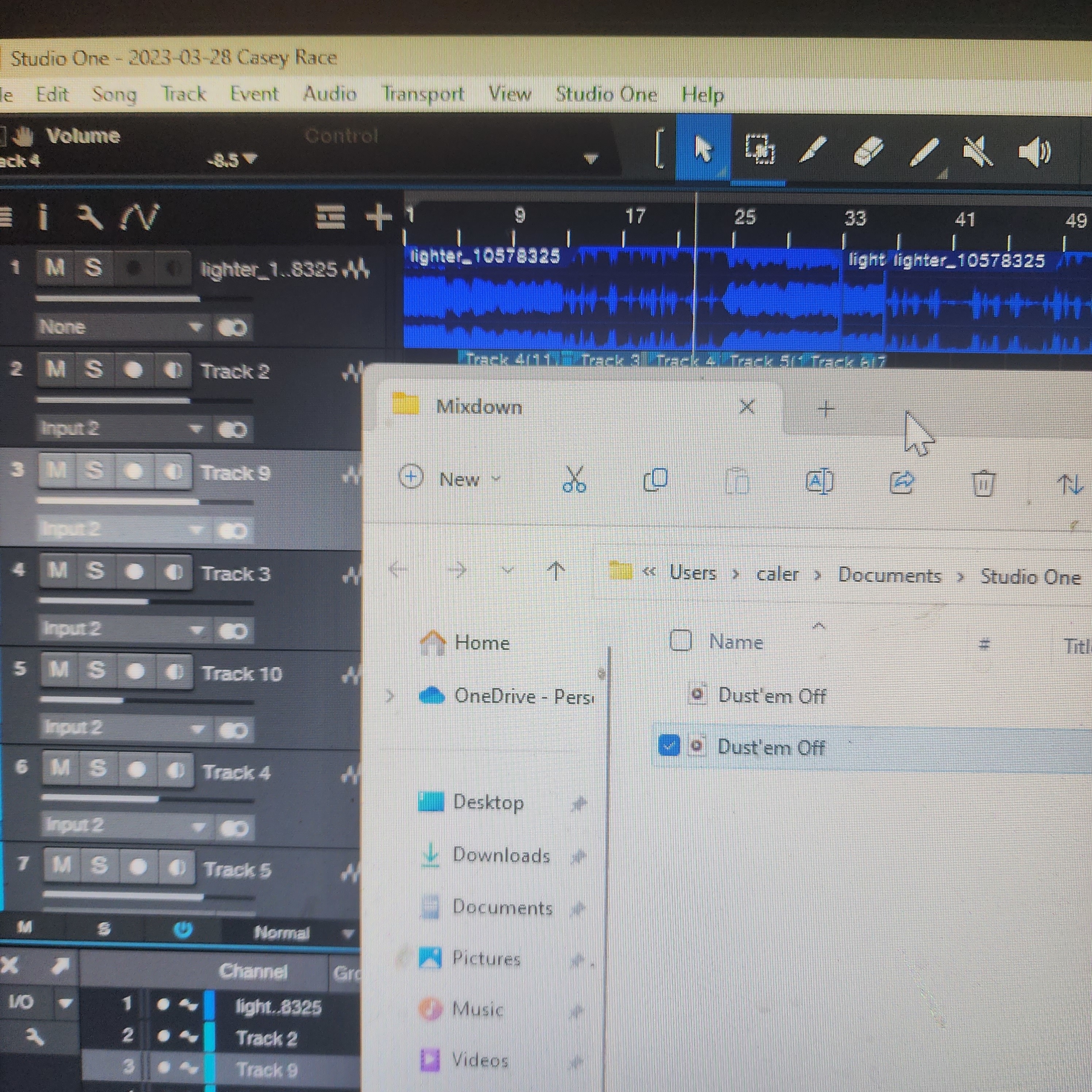
Task: Solo the Track 2 track
Action: pyautogui.click(x=94, y=370)
